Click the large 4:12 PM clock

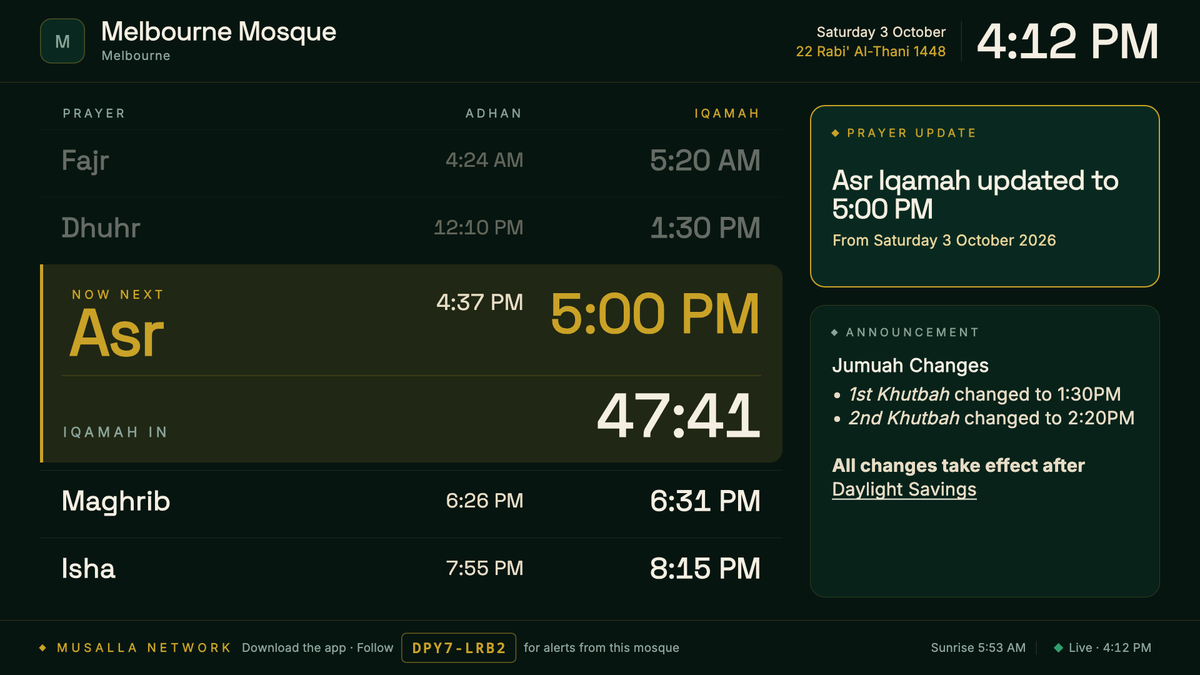click(x=1068, y=42)
